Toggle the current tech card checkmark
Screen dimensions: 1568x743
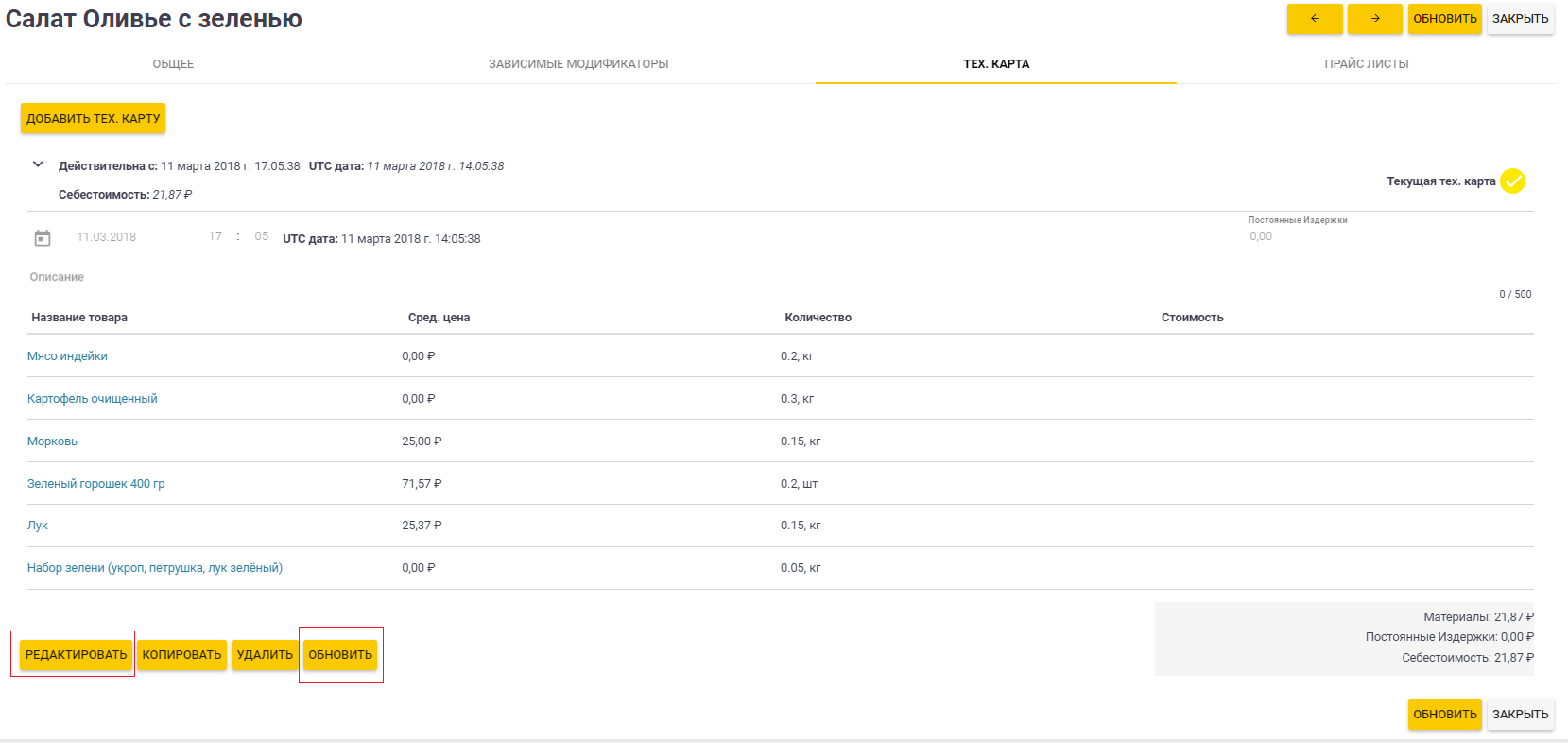click(1512, 181)
